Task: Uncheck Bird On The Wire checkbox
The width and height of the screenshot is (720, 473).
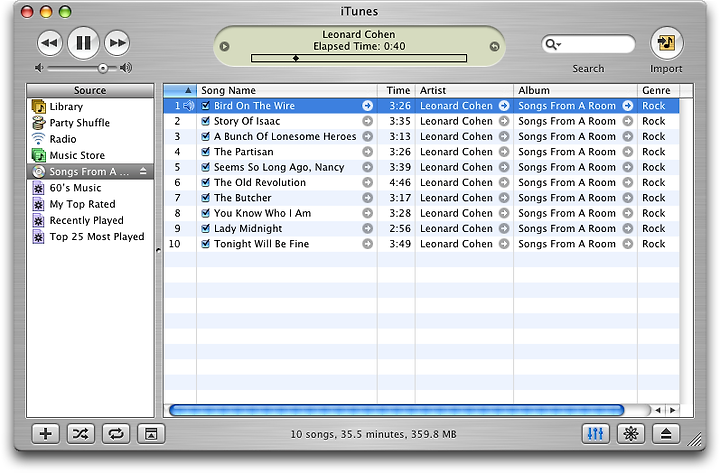Action: coord(205,106)
